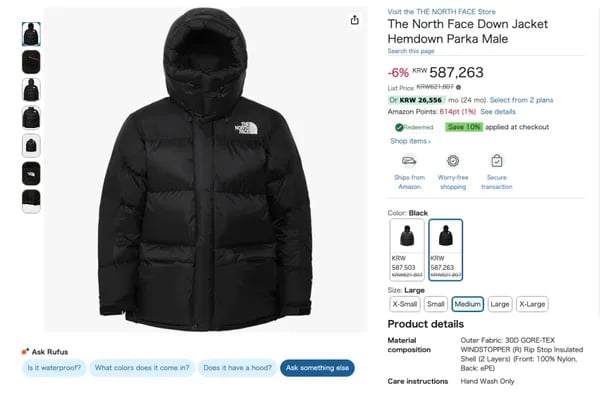Choose the Large size button
600x395 pixels.
pyautogui.click(x=500, y=304)
